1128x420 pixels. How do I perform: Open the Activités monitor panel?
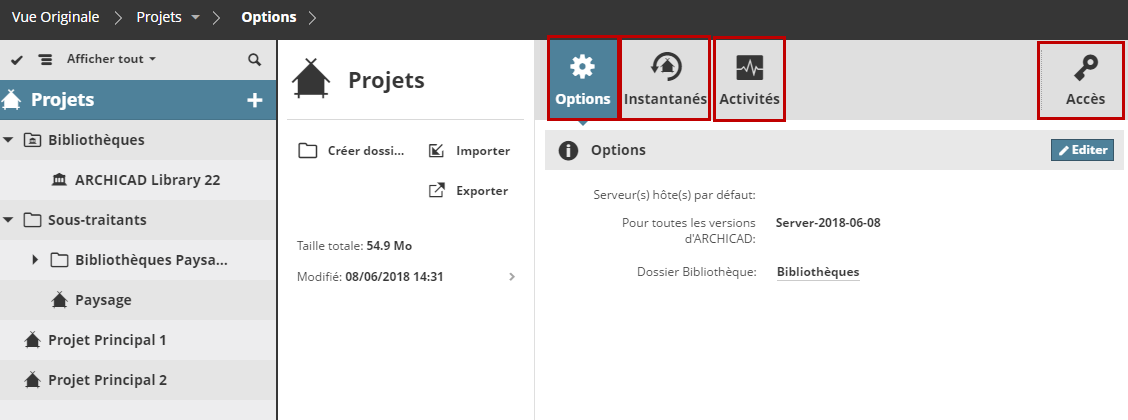coord(749,79)
